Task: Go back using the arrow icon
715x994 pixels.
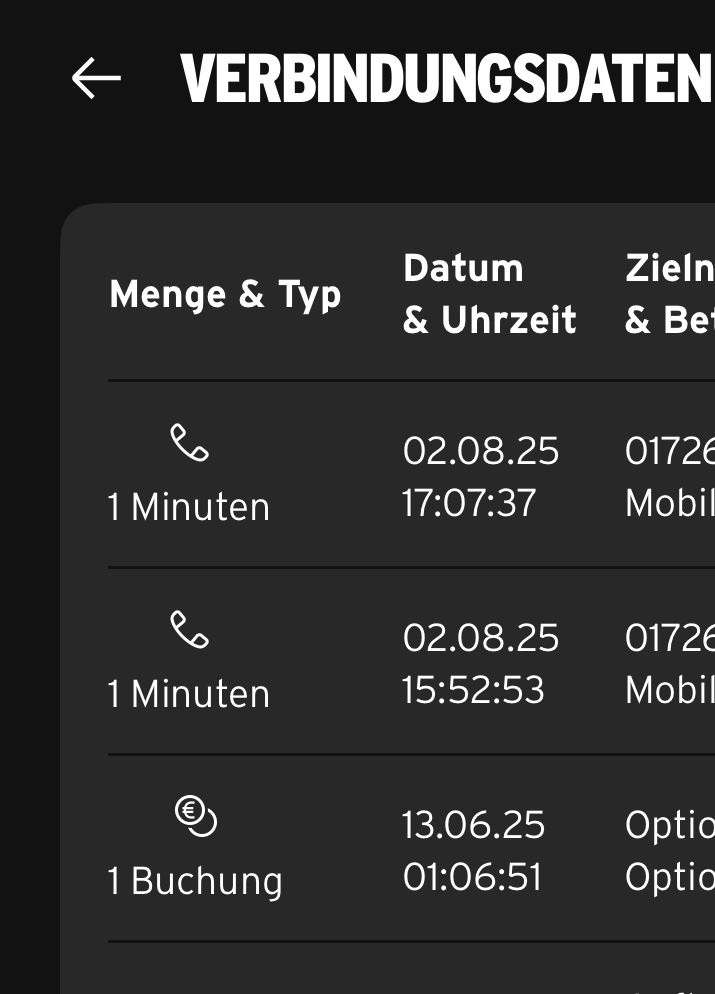Action: (96, 78)
